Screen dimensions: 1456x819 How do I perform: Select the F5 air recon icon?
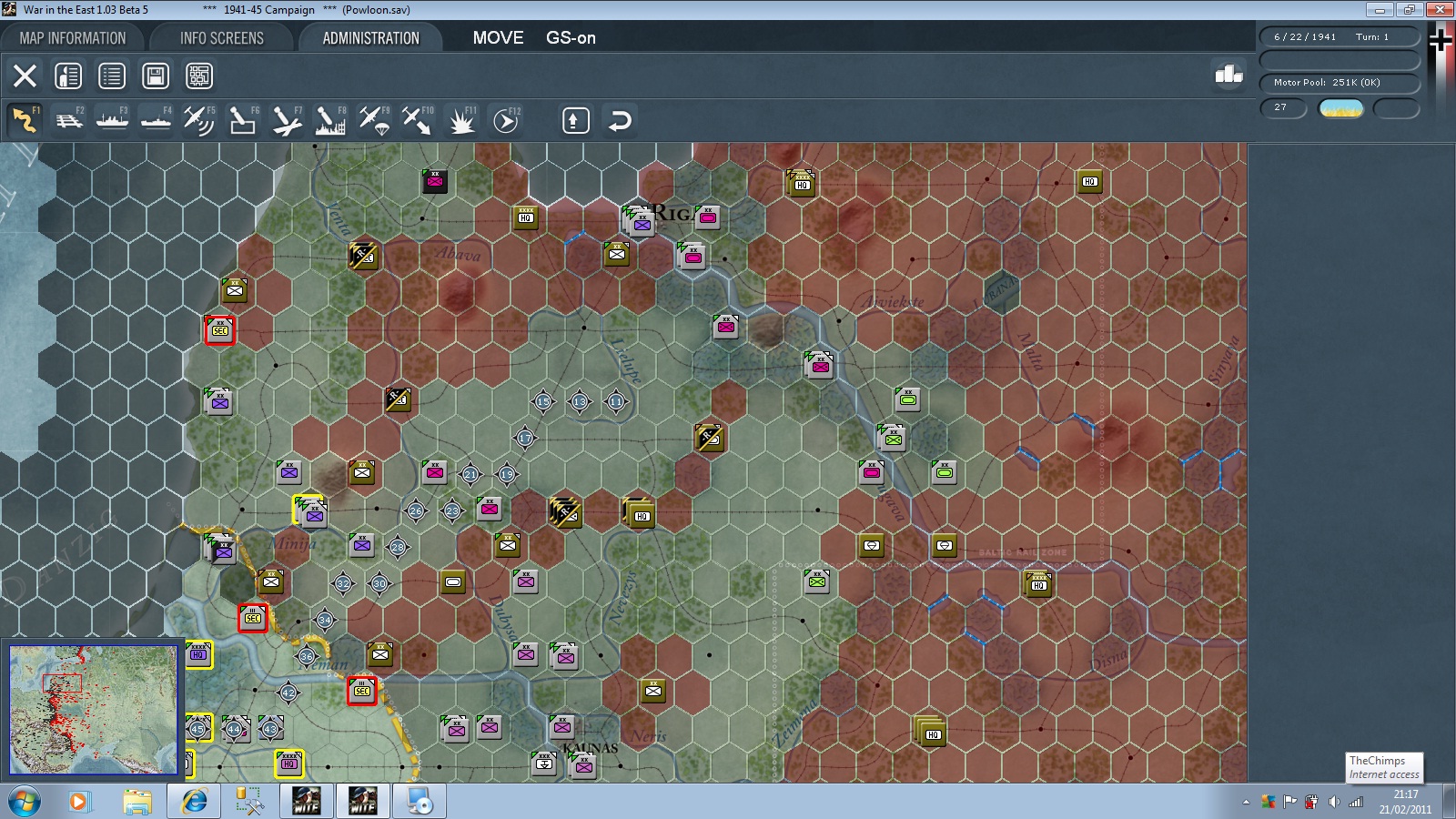199,120
